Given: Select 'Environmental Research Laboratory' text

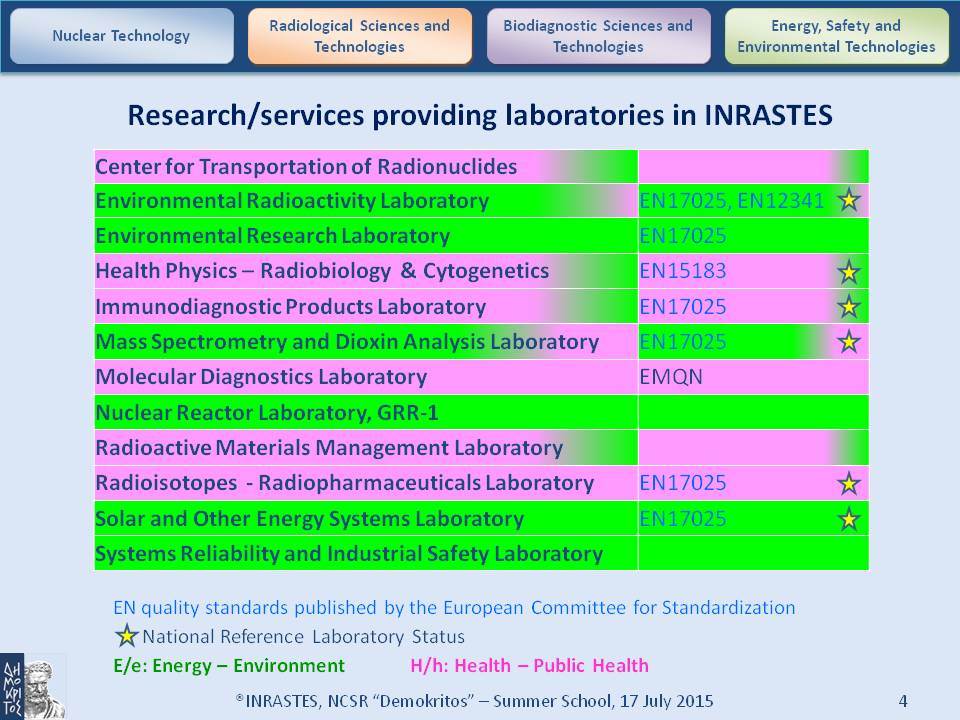Looking at the screenshot, I should [272, 236].
